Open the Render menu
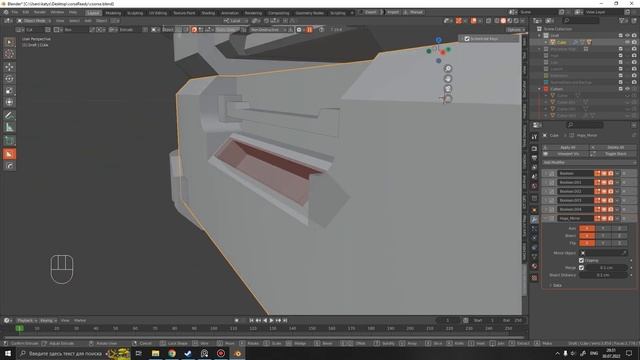The height and width of the screenshot is (360, 640). click(x=40, y=12)
